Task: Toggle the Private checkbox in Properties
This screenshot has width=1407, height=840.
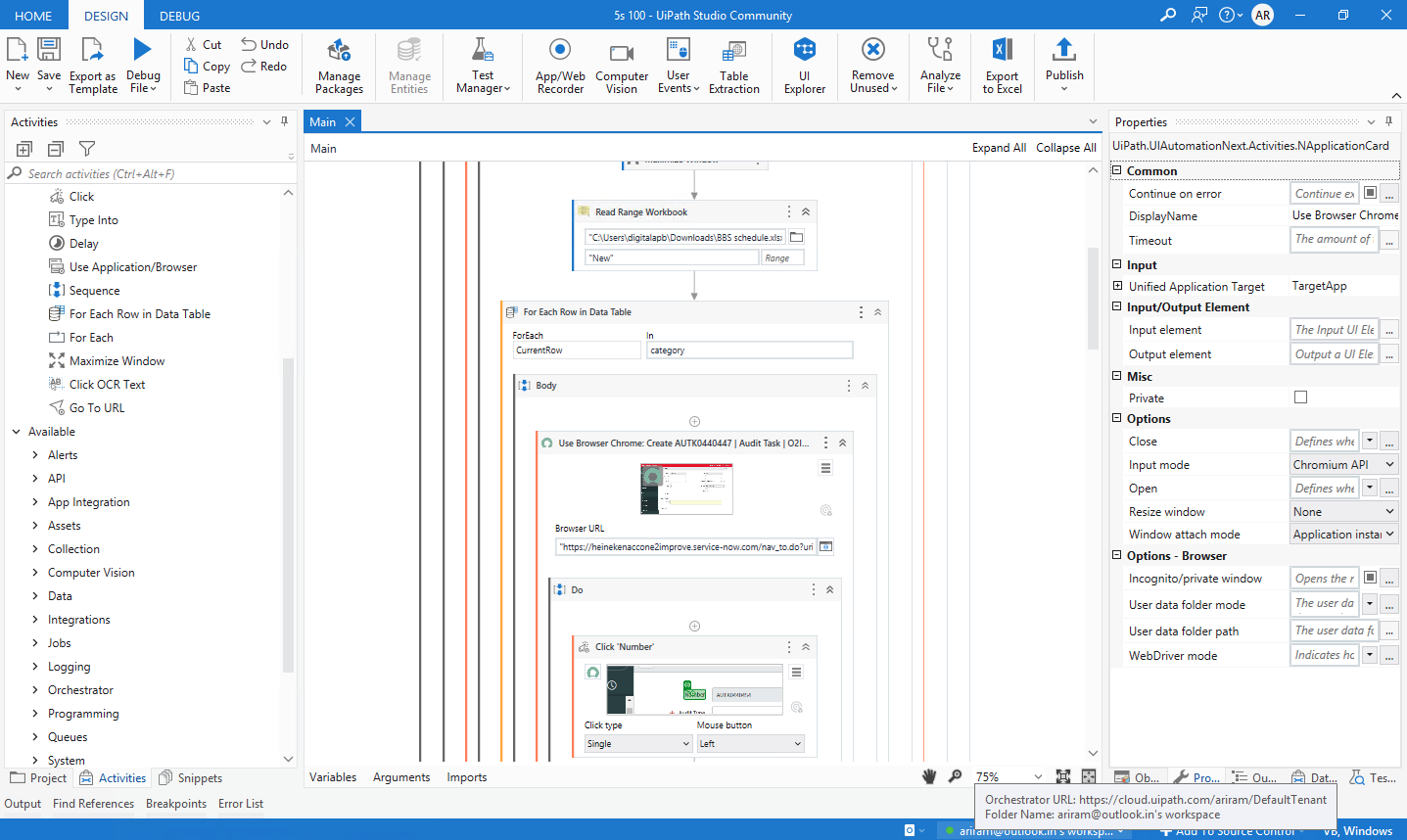Action: click(x=1300, y=397)
